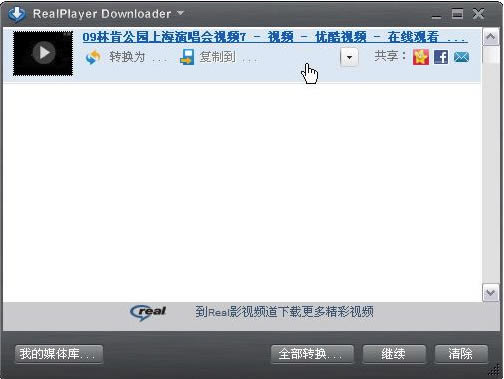Image resolution: width=504 pixels, height=379 pixels.
Task: Click the scrollbar thumb handle
Action: (x=490, y=55)
